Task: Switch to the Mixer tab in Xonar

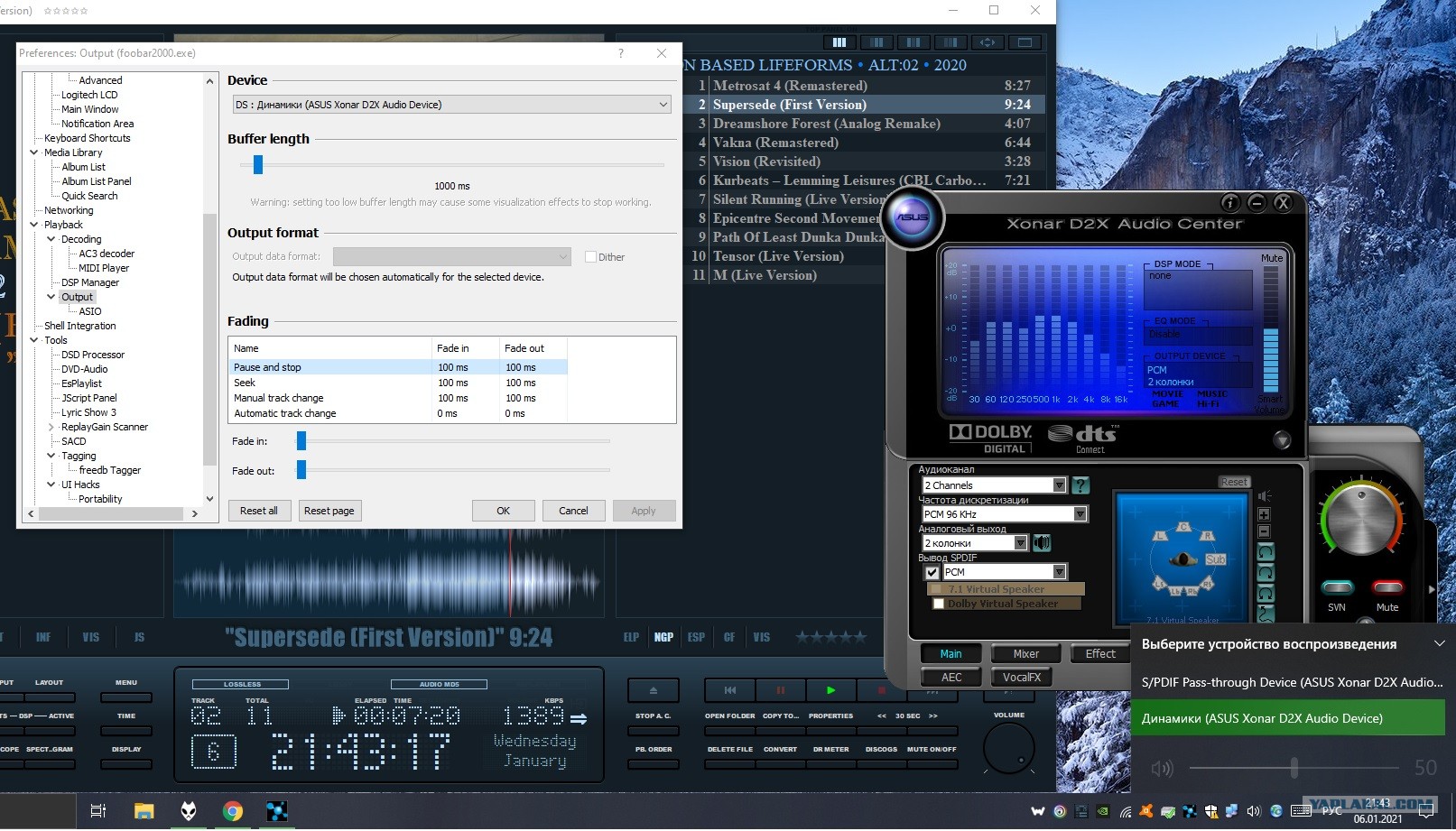Action: click(1025, 654)
